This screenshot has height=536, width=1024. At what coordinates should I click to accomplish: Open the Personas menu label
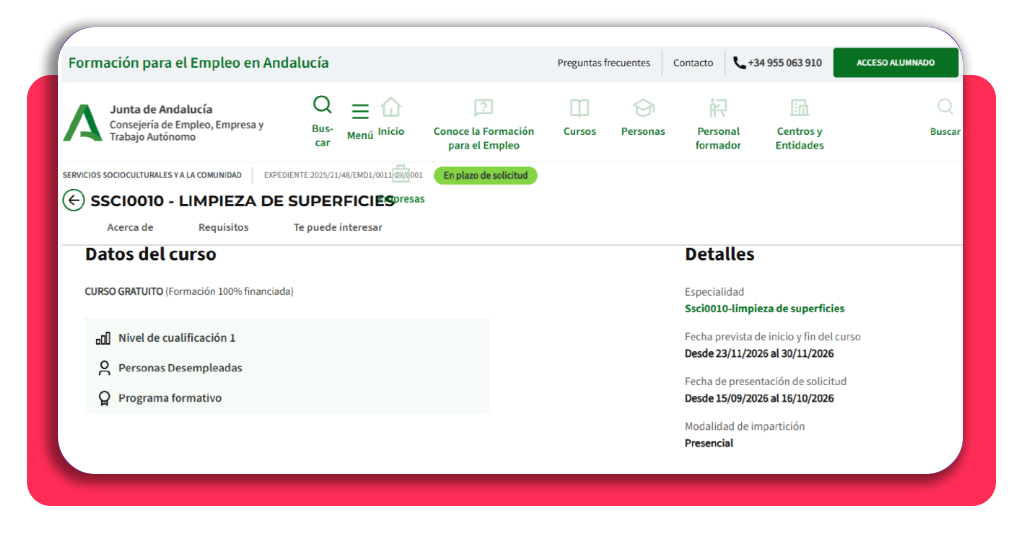coord(643,131)
